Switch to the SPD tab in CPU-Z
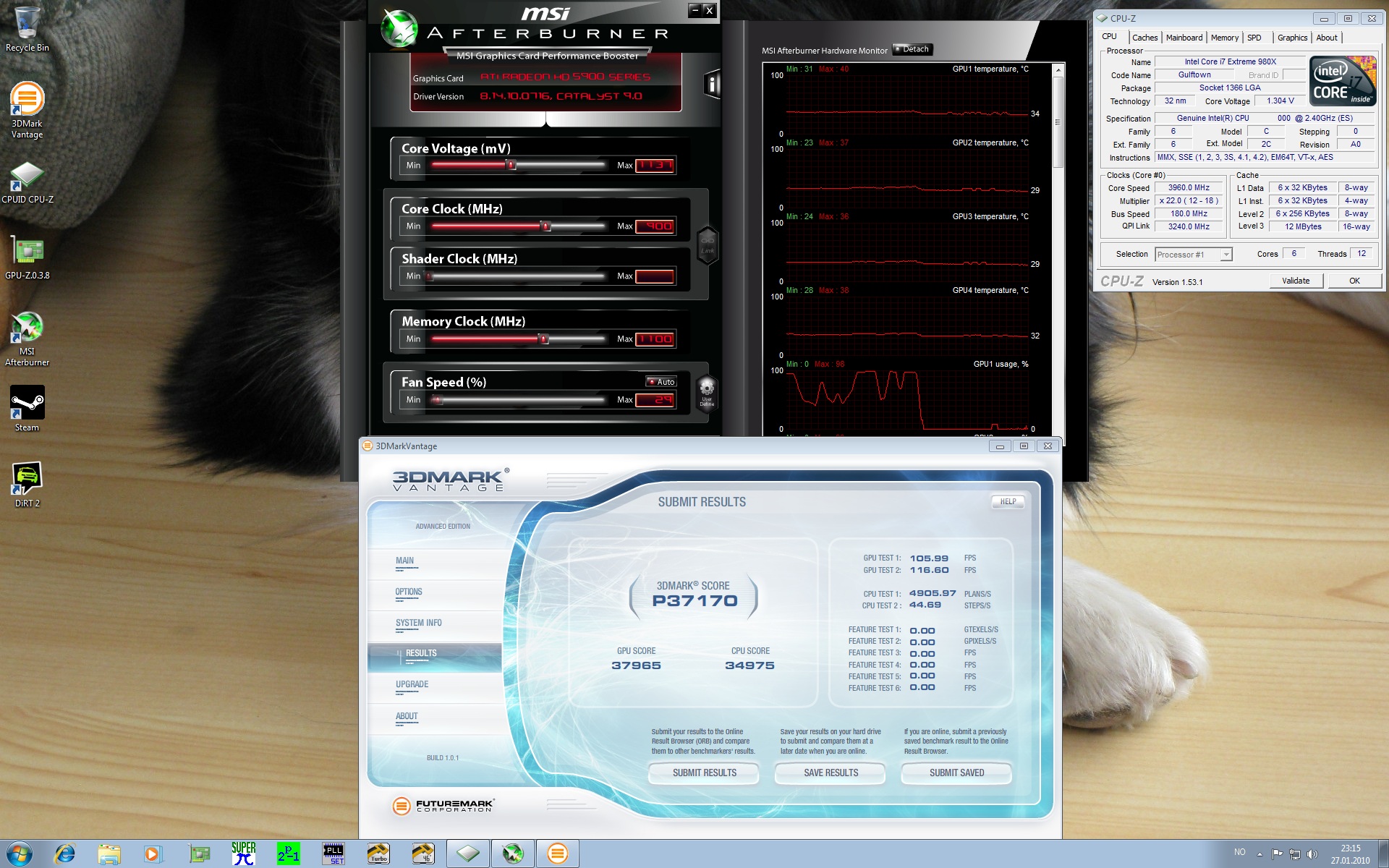1389x868 pixels. point(1254,38)
